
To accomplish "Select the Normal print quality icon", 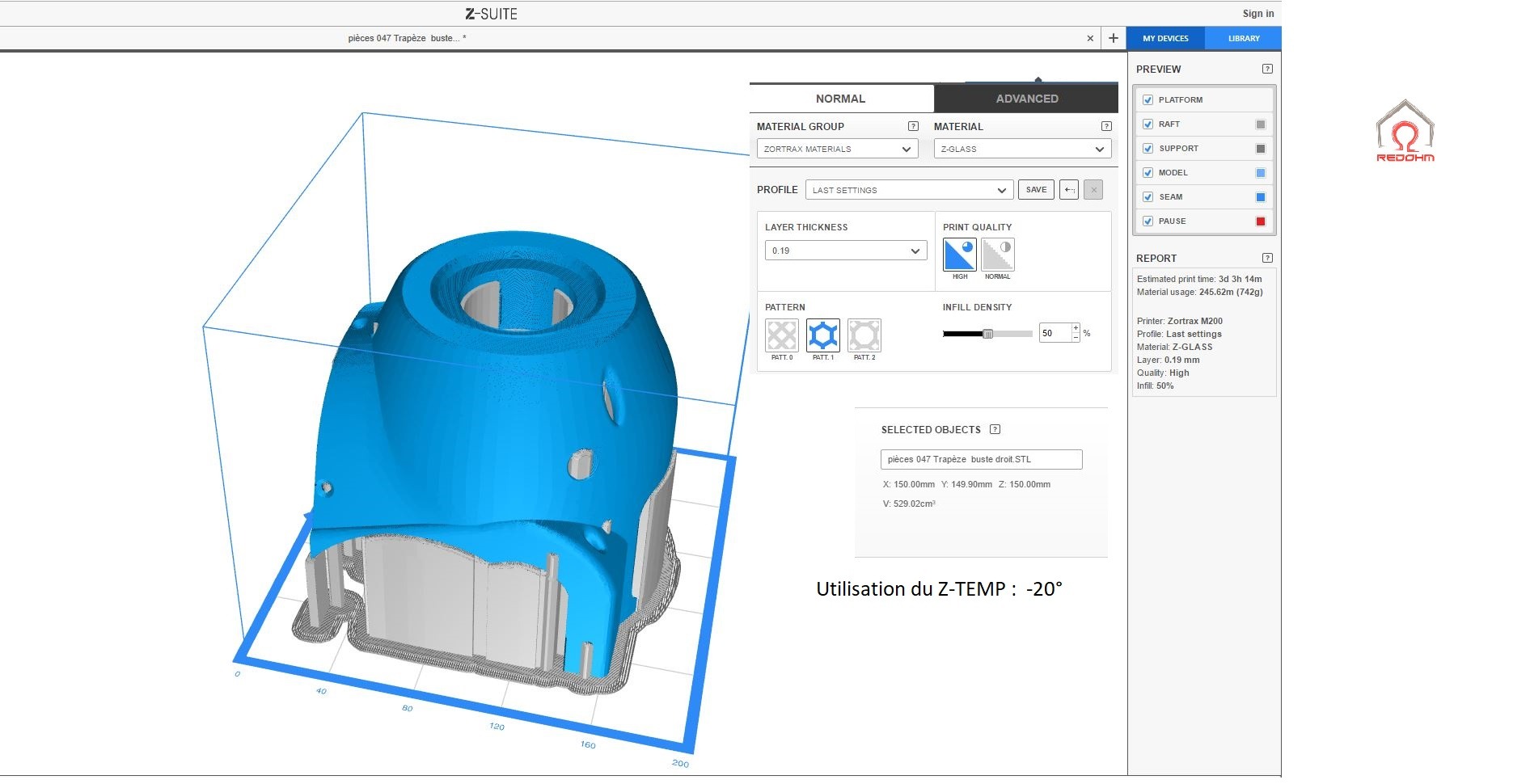I will [997, 255].
